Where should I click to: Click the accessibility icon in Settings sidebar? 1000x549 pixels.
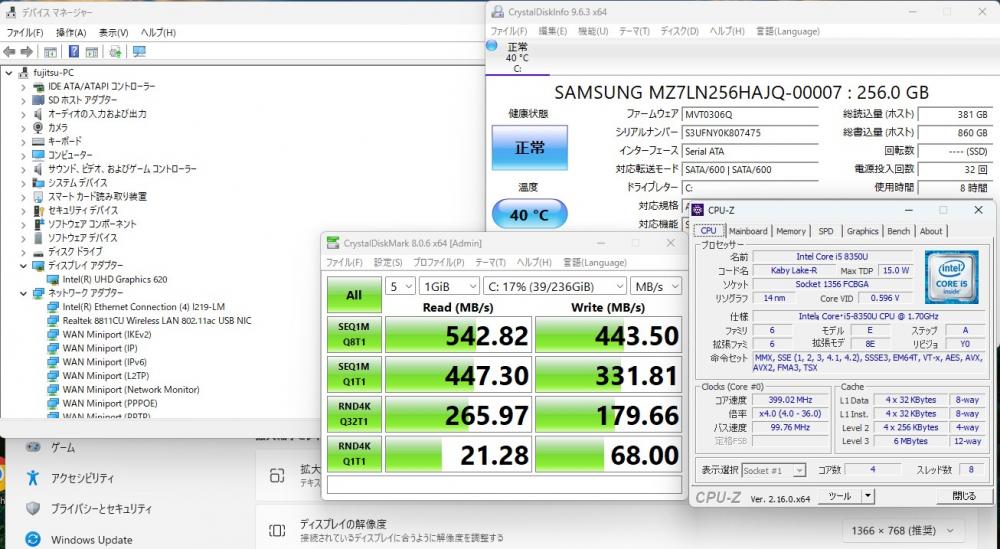pyautogui.click(x=33, y=477)
